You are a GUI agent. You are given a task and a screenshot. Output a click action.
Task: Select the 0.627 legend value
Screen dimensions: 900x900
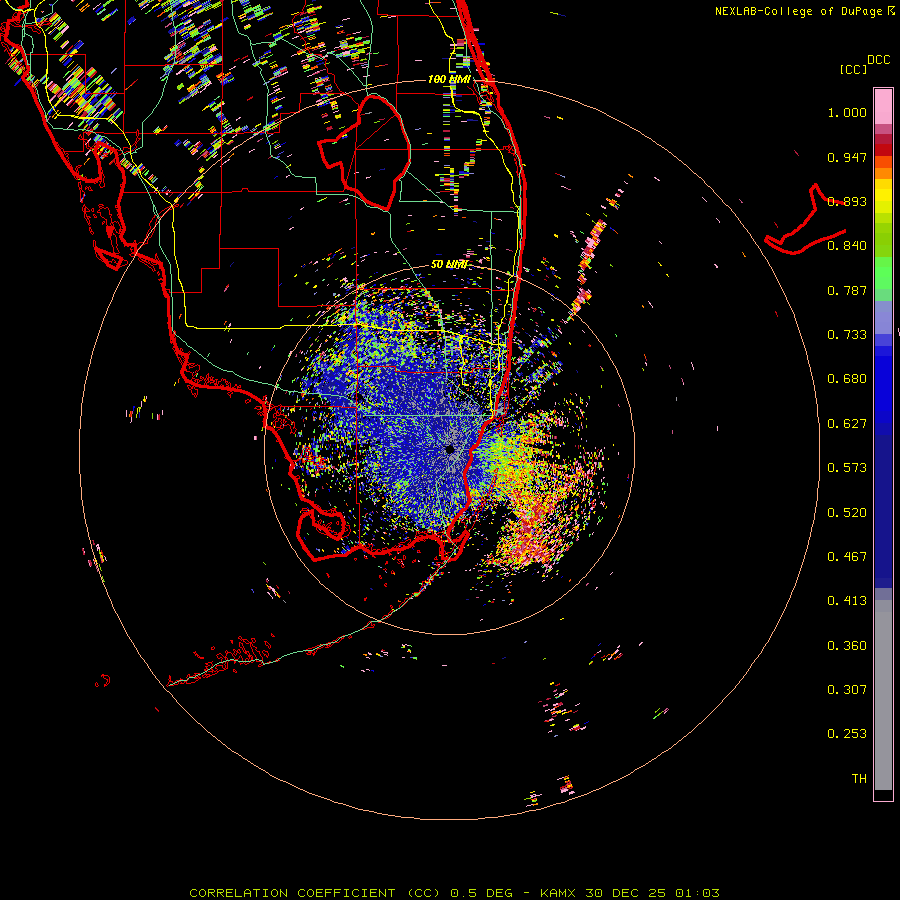click(847, 424)
